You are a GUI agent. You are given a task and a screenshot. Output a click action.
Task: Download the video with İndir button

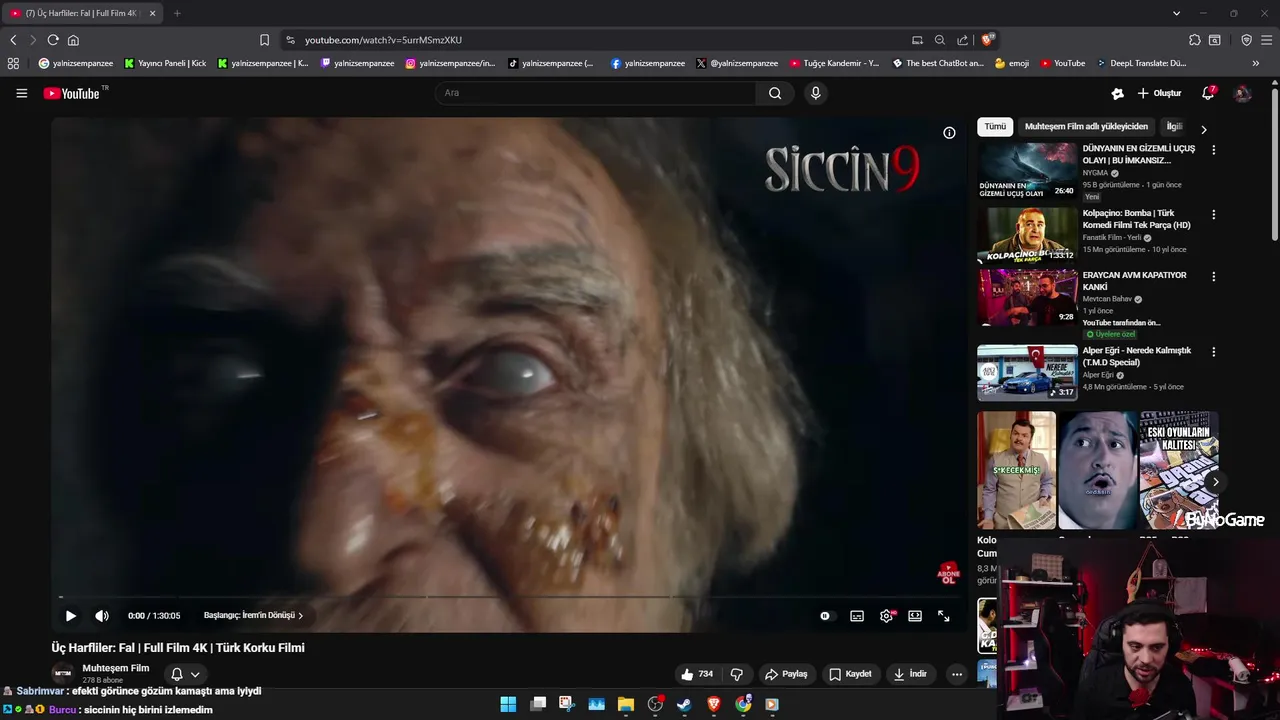(910, 674)
